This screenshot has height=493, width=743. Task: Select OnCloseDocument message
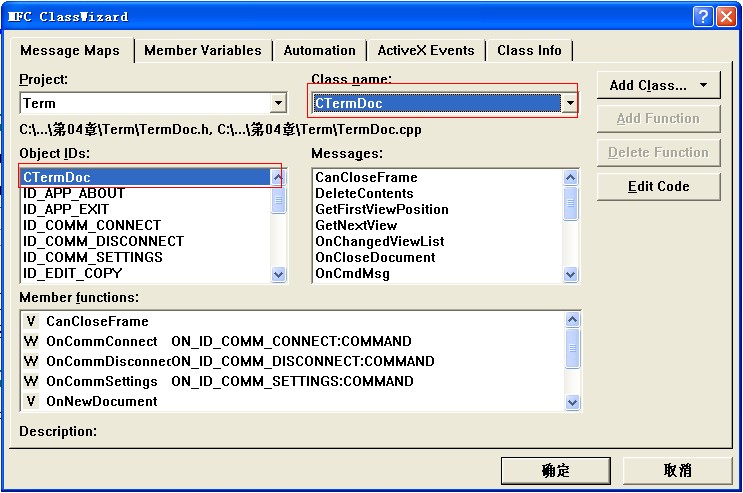pyautogui.click(x=438, y=257)
